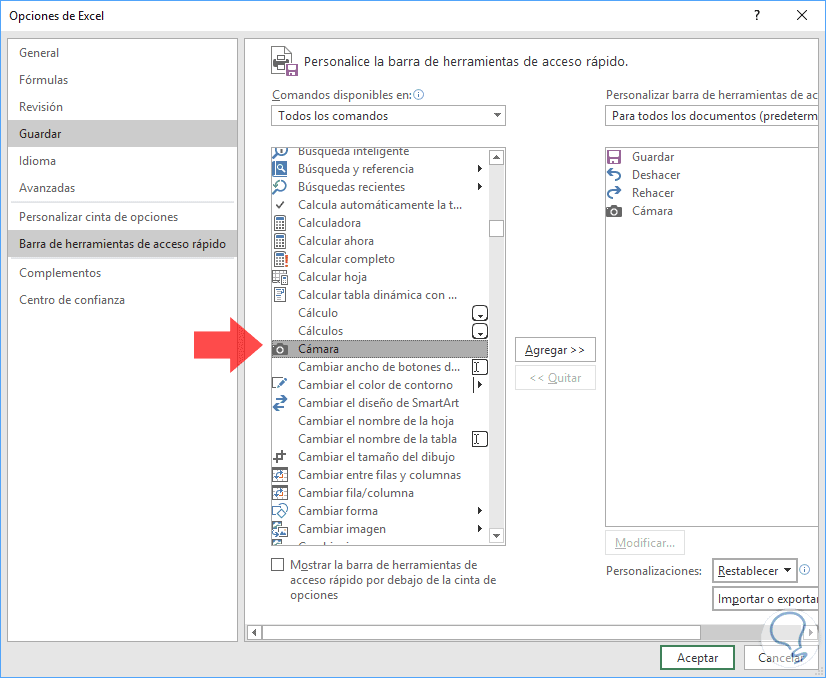Image resolution: width=826 pixels, height=678 pixels.
Task: Click the checkmark beside Calcula automáticamente
Action: [x=280, y=204]
